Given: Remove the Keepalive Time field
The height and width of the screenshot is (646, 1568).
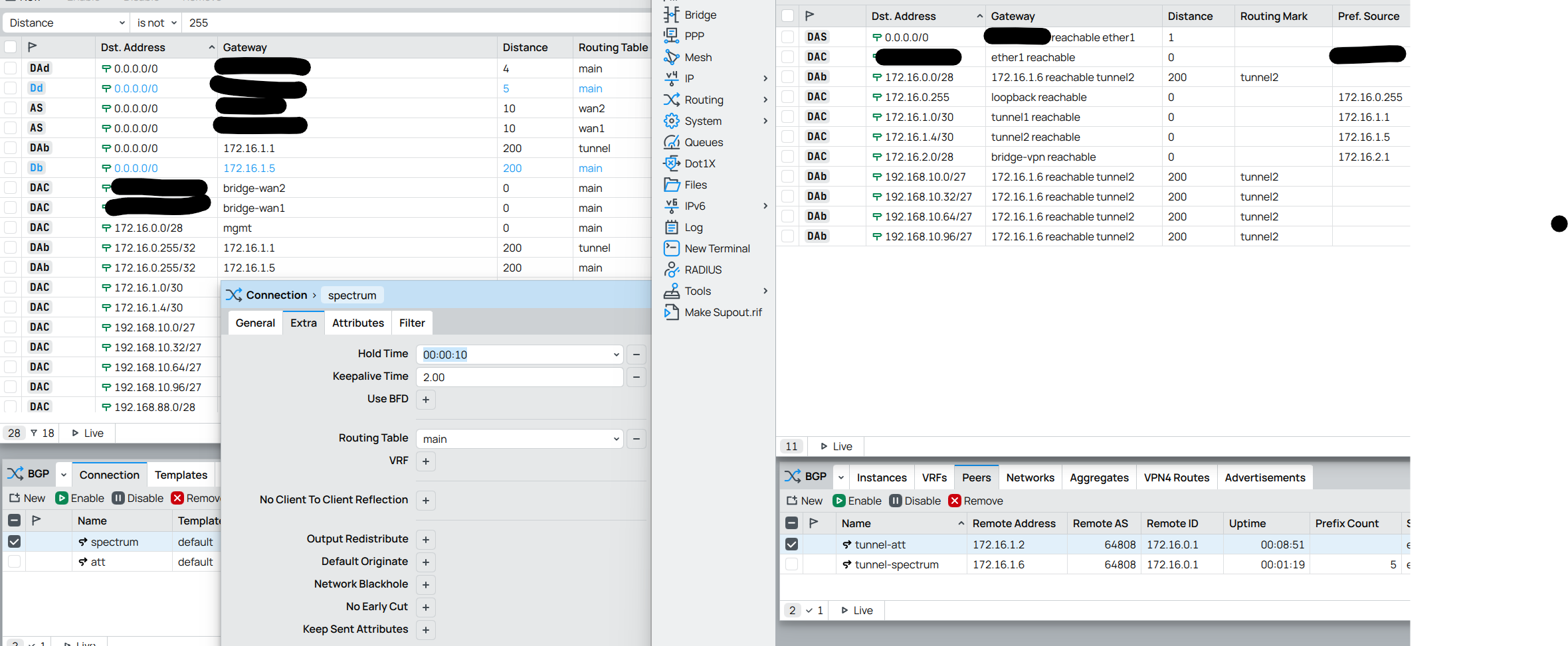Looking at the screenshot, I should [637, 377].
